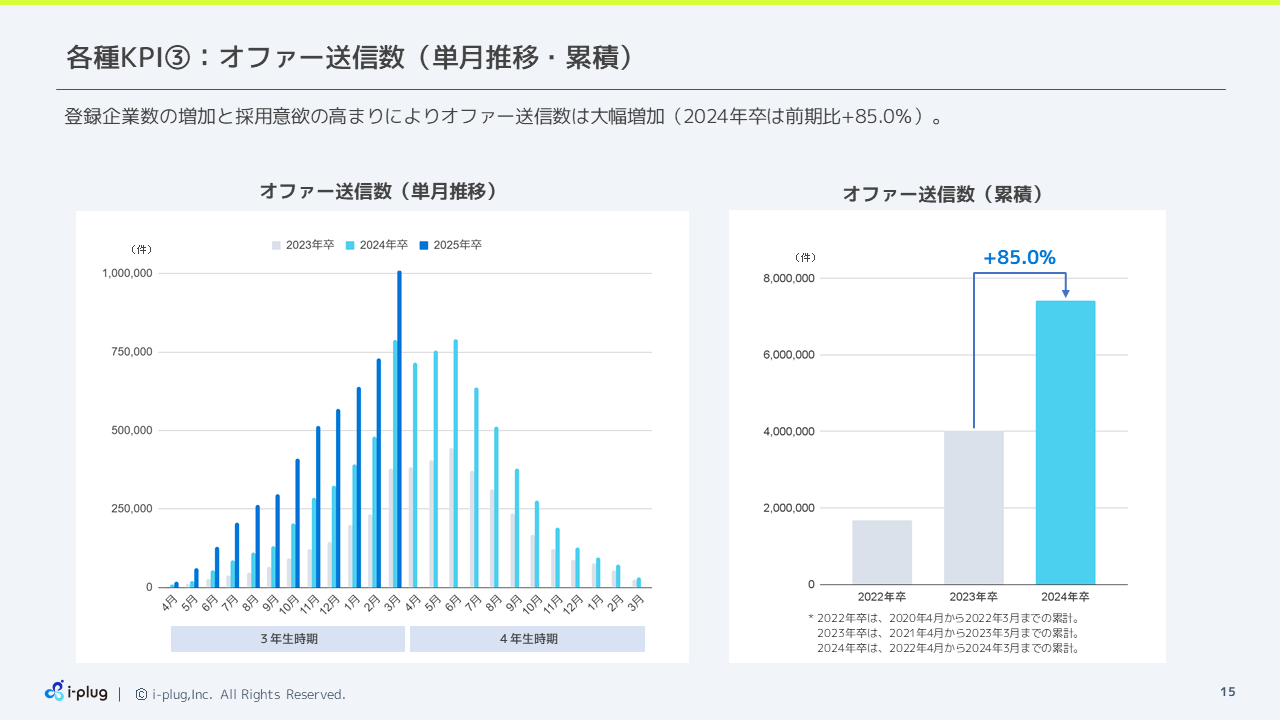Click the 3年生時期 period band
The height and width of the screenshot is (720, 1280).
click(x=288, y=639)
